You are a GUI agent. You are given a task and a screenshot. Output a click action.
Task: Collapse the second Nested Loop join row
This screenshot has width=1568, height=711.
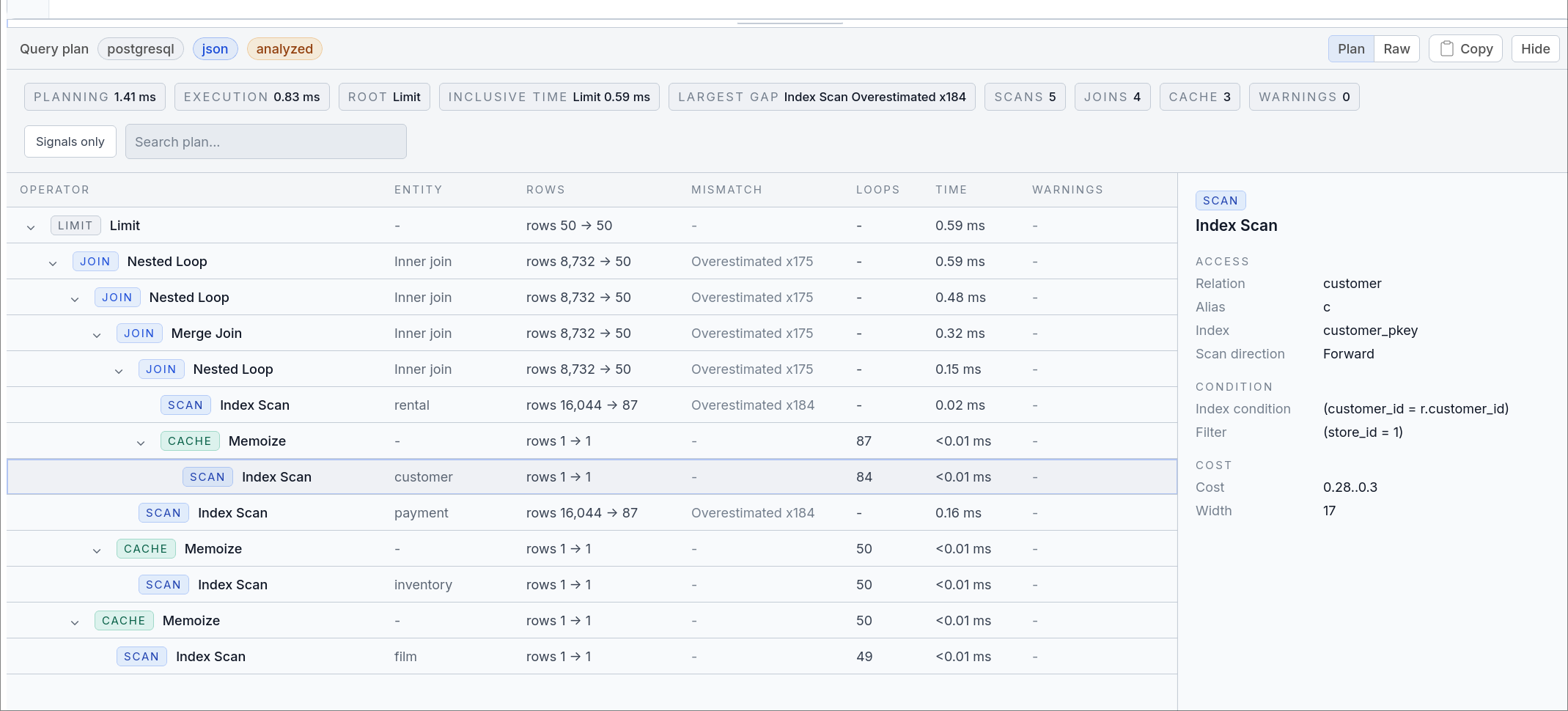point(75,298)
